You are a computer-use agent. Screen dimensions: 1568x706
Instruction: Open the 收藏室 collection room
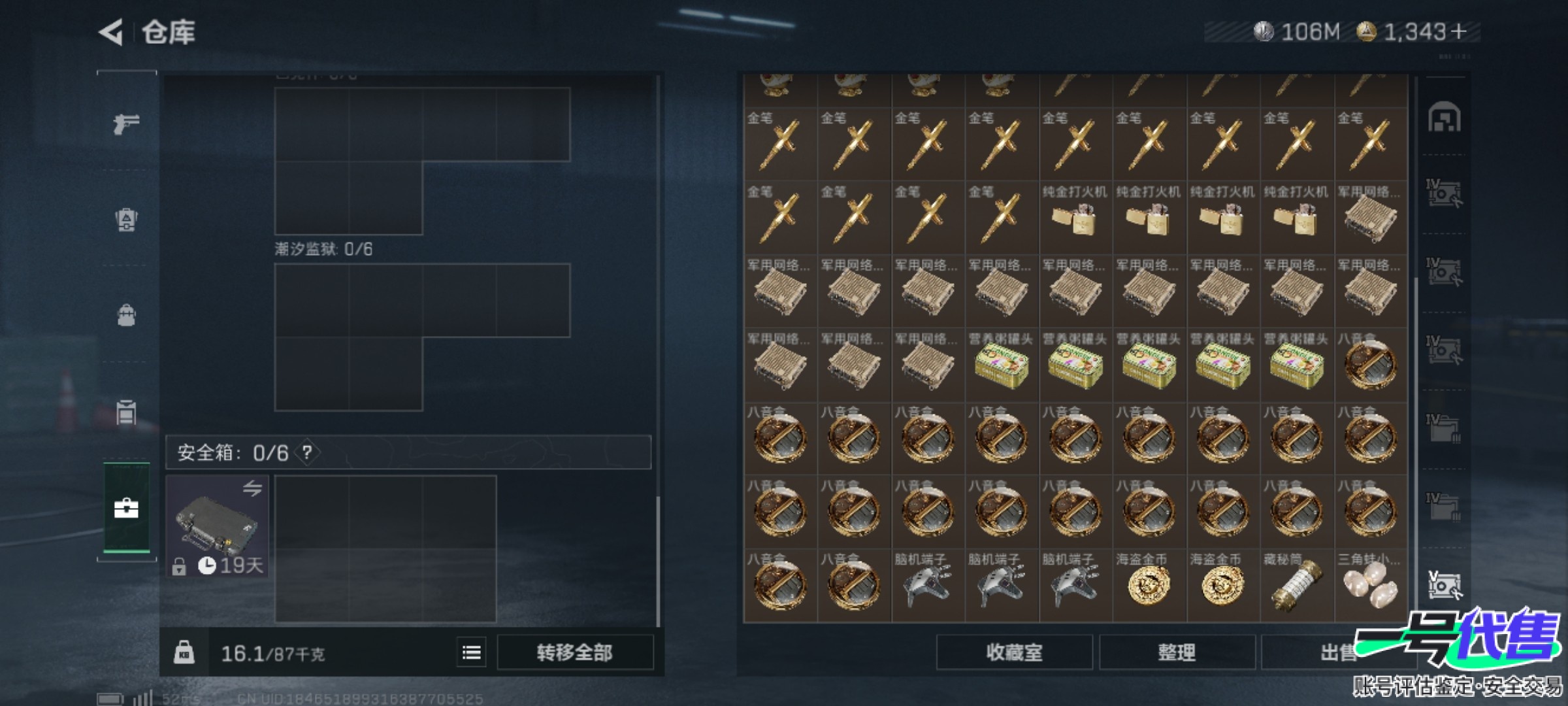tap(1014, 652)
